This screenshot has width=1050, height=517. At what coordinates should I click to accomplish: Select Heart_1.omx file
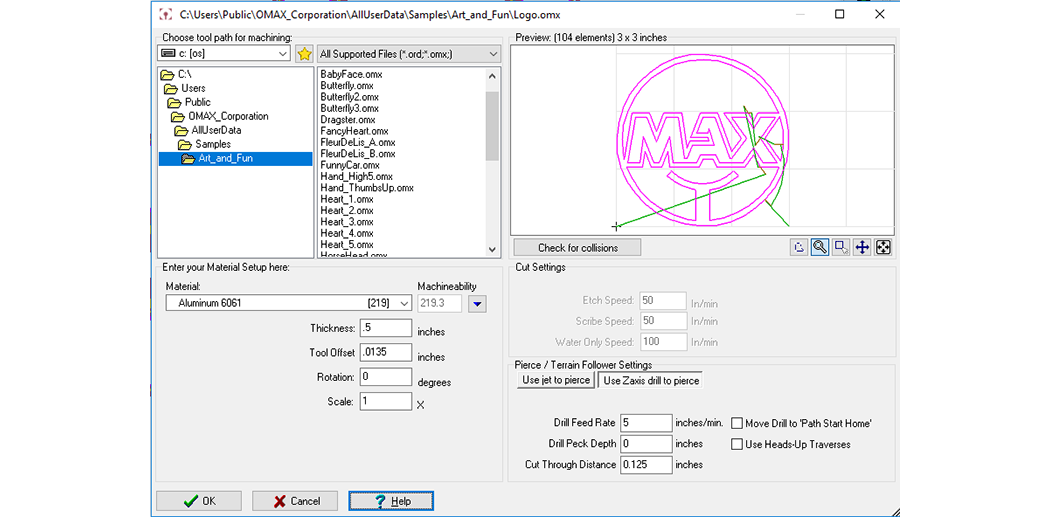click(x=347, y=199)
